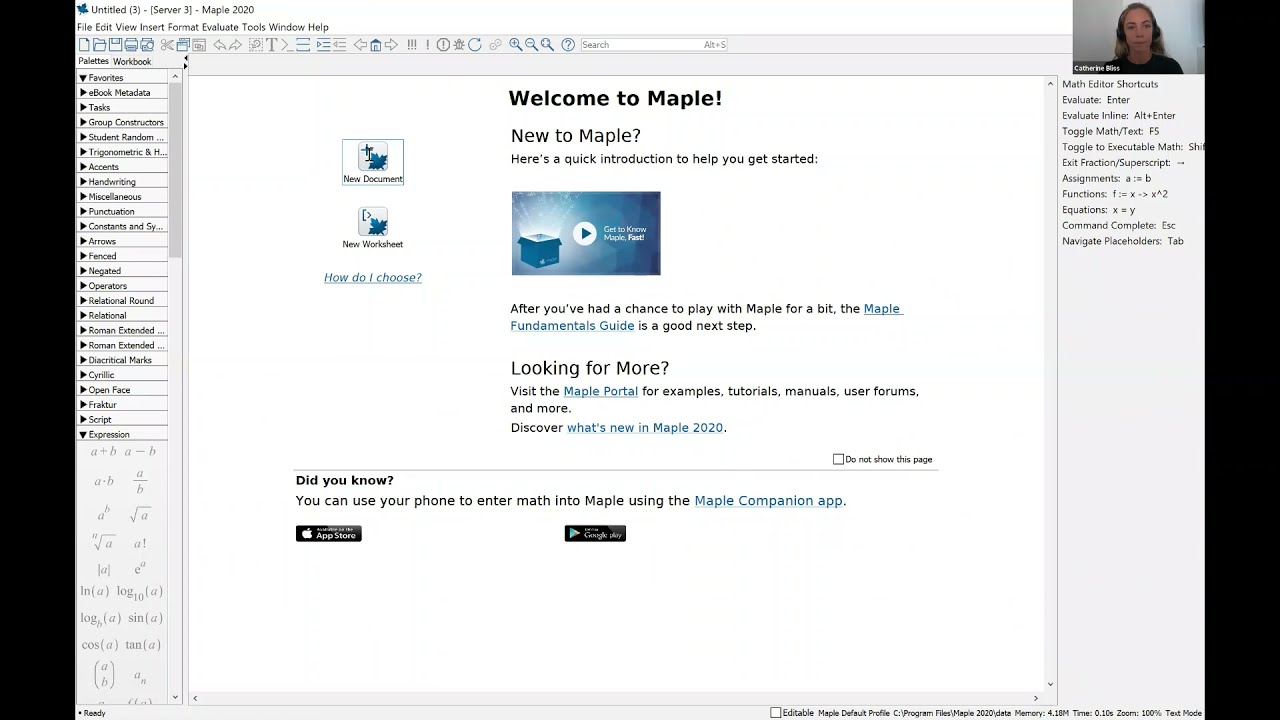The width and height of the screenshot is (1280, 720).
Task: Click the Print toolbar icon
Action: 131,45
